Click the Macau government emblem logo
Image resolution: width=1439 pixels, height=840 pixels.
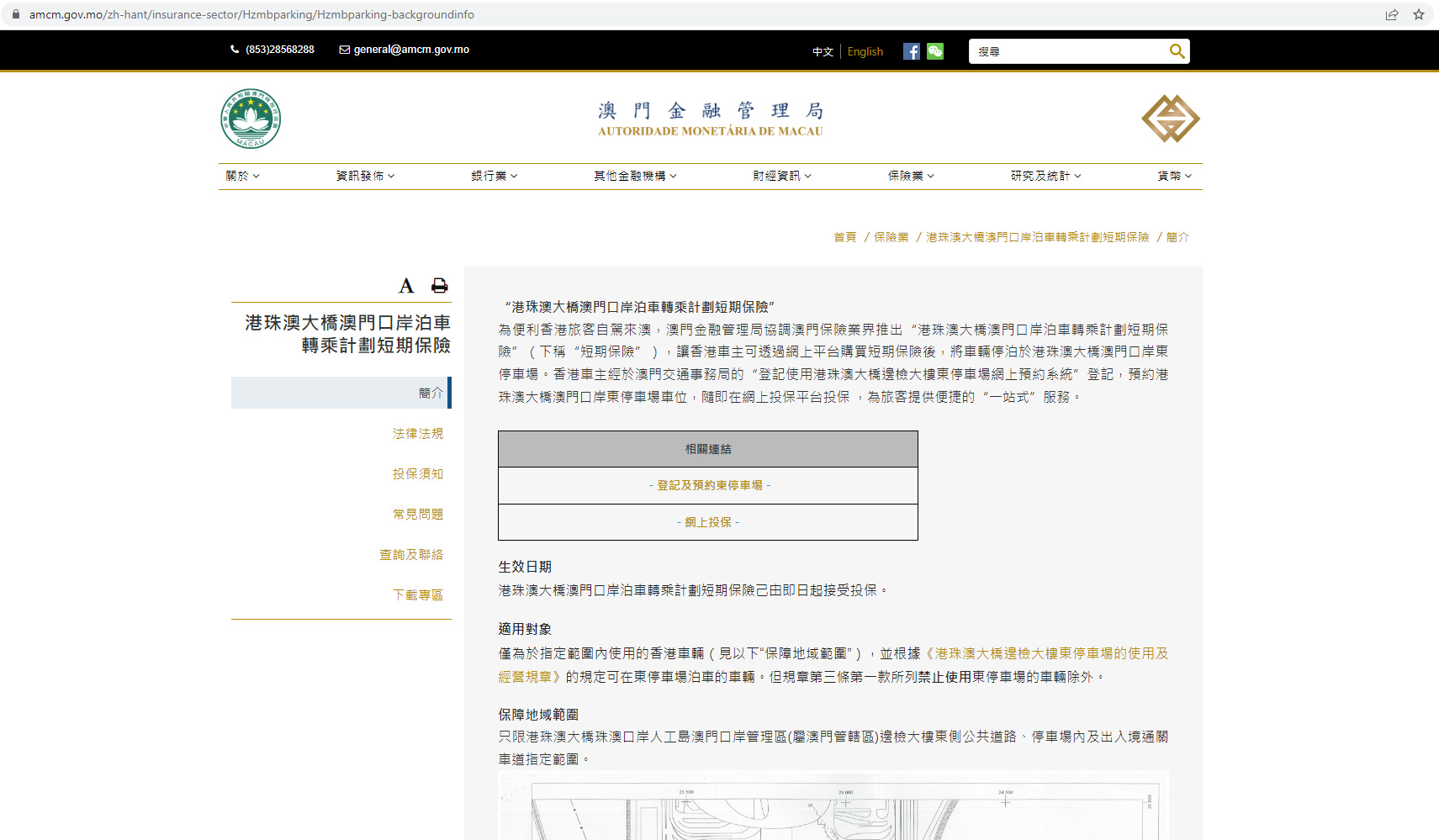coord(251,119)
